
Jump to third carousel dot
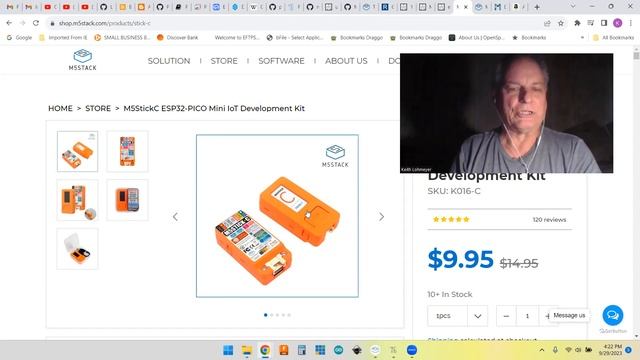[277, 315]
